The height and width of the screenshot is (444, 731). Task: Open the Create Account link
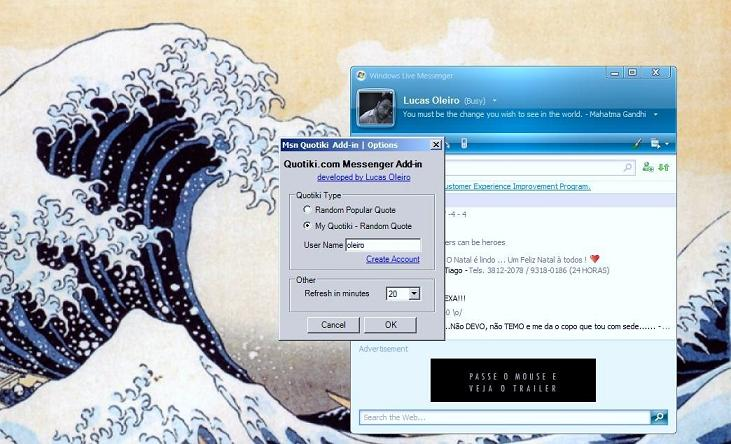coord(393,259)
